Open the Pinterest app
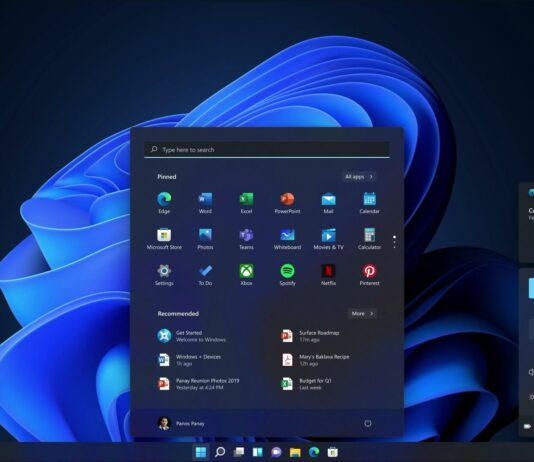This screenshot has width=534, height=462. tap(370, 274)
